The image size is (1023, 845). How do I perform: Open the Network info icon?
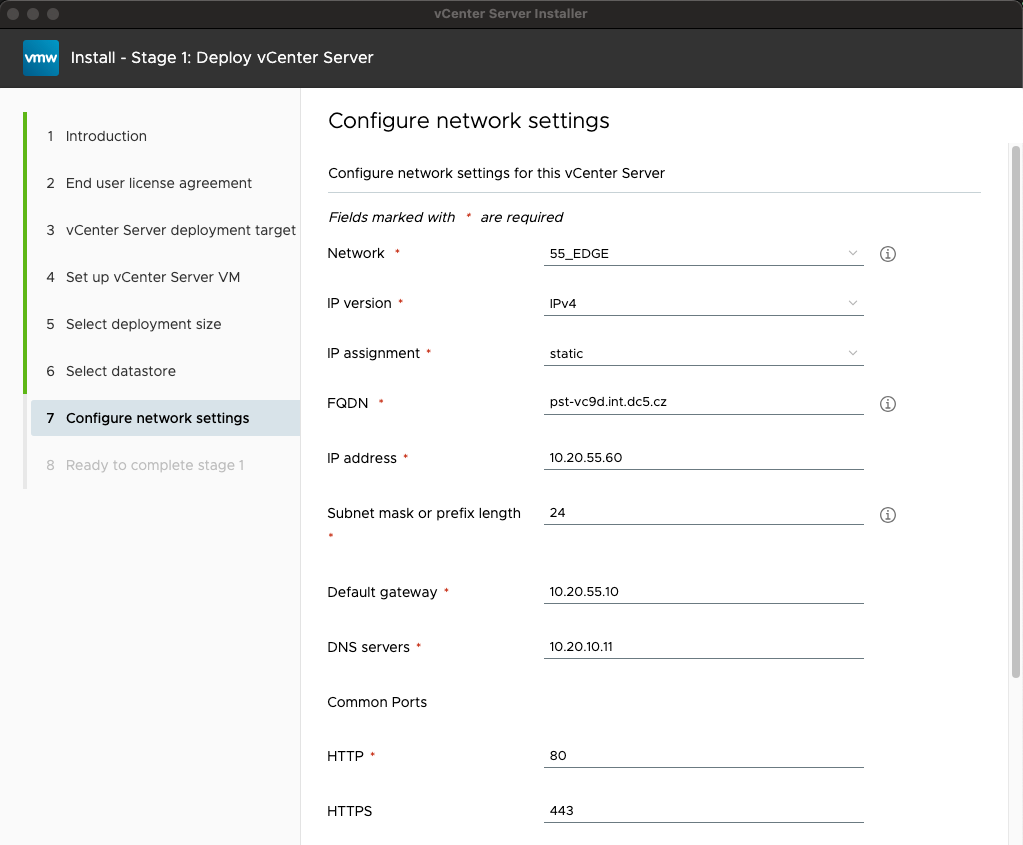[x=887, y=254]
